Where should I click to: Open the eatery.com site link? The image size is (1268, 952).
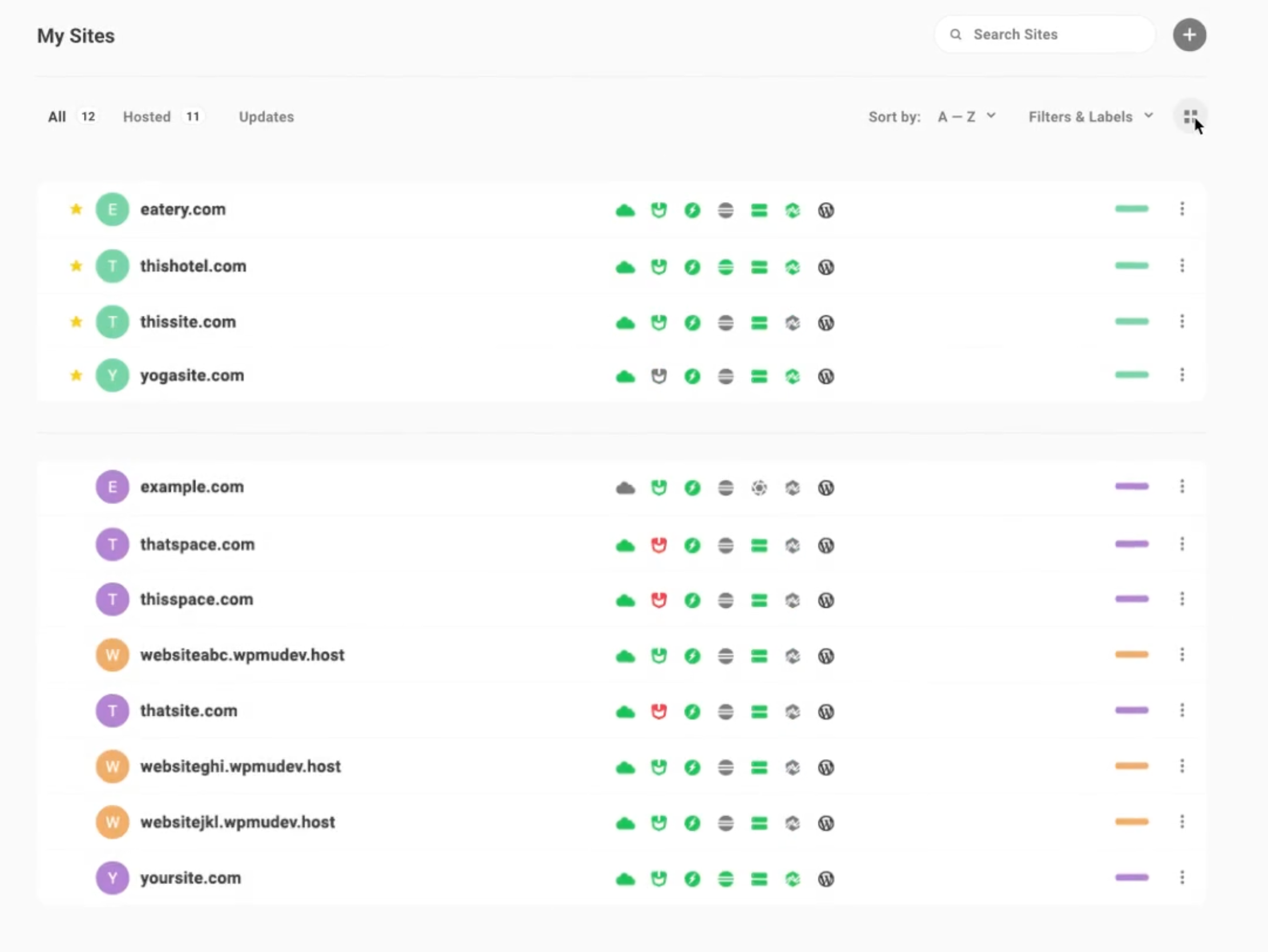tap(183, 210)
